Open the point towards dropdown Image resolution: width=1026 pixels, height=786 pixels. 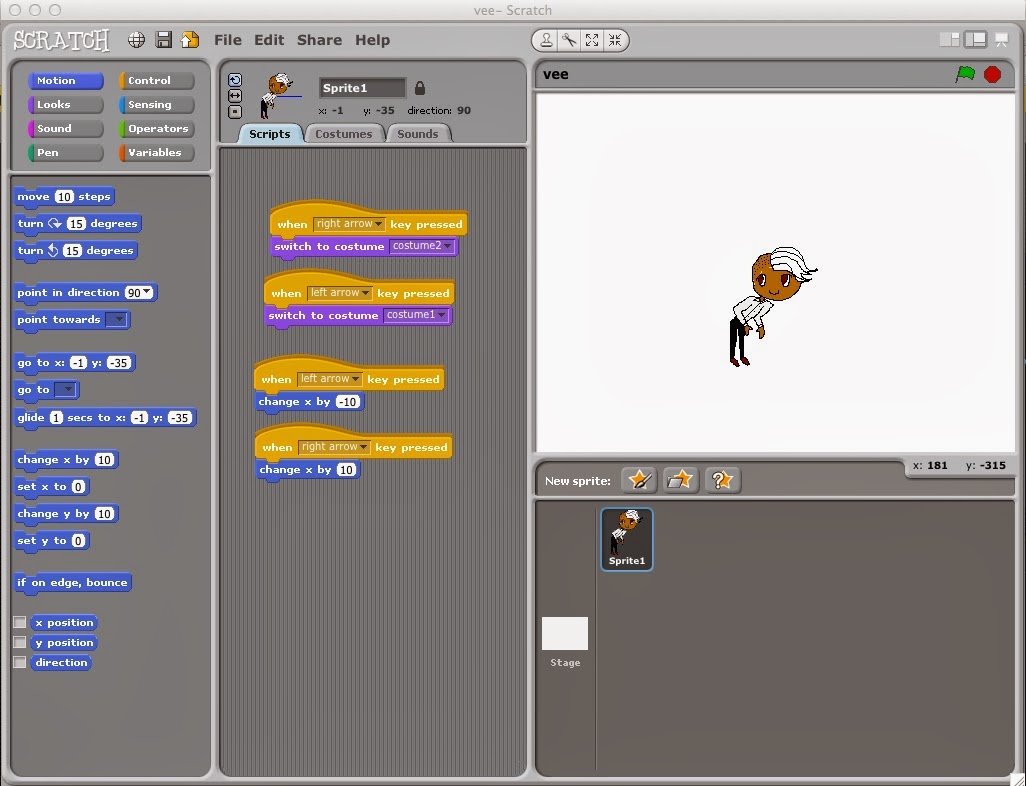[119, 320]
